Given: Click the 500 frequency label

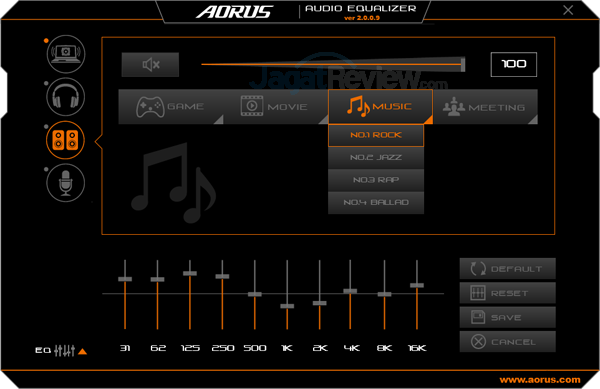Looking at the screenshot, I should 255,348.
